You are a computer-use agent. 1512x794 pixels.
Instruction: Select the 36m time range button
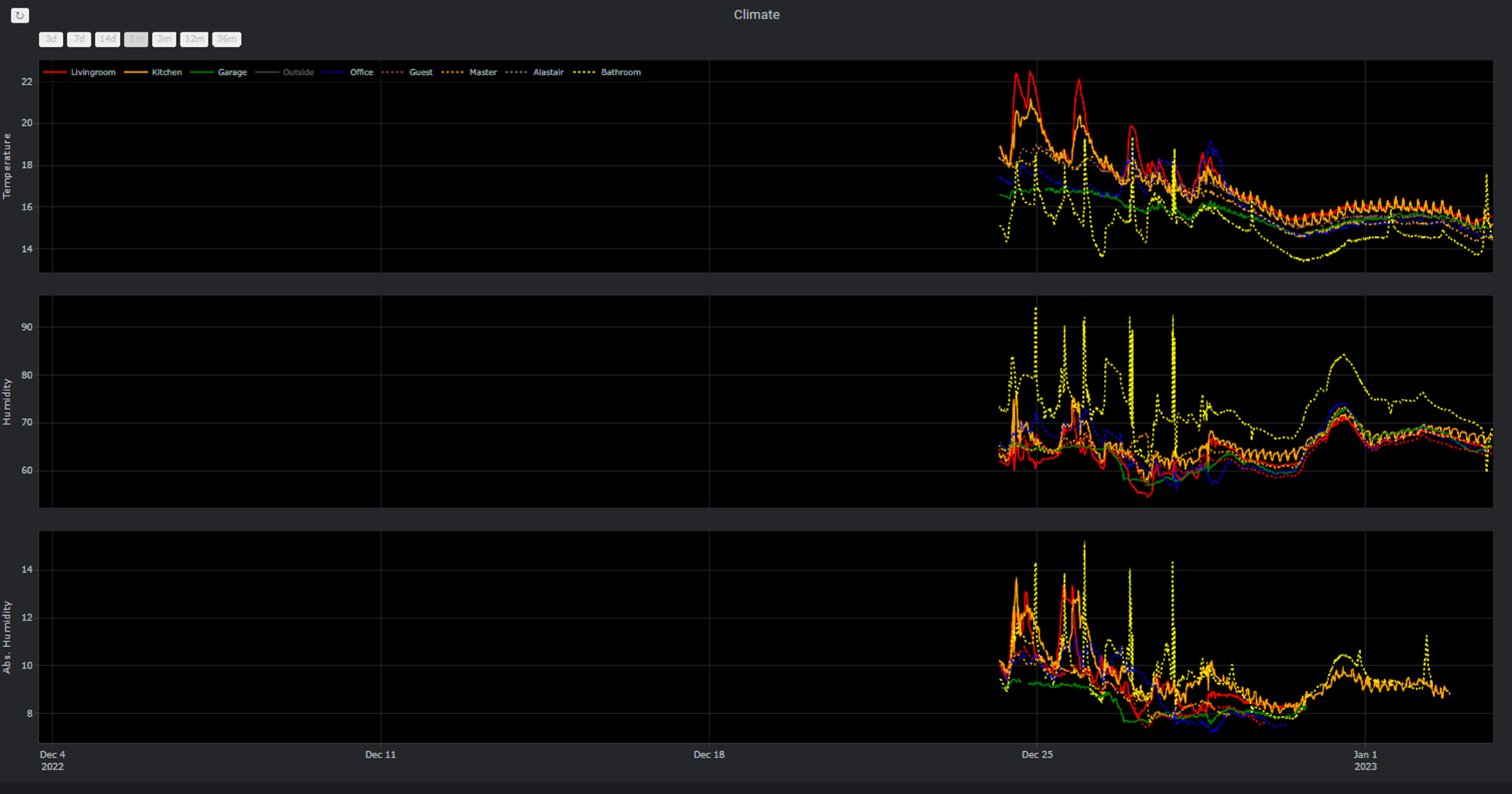coord(226,39)
